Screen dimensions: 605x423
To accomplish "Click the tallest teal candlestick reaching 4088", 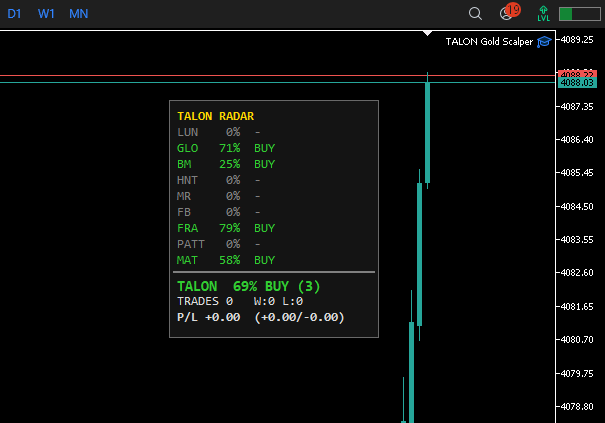I will tap(428, 132).
